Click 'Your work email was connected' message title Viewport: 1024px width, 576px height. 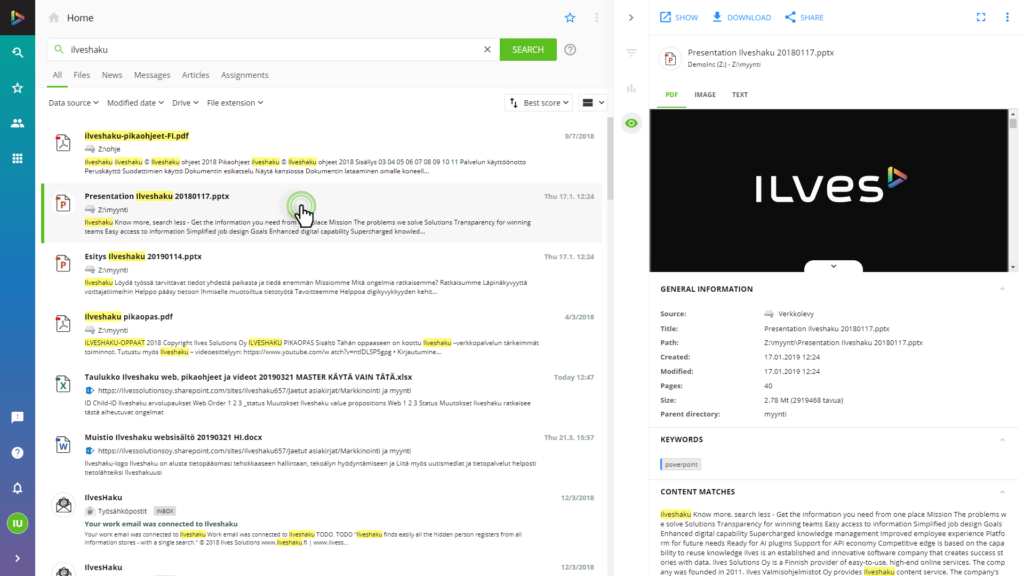[161, 524]
